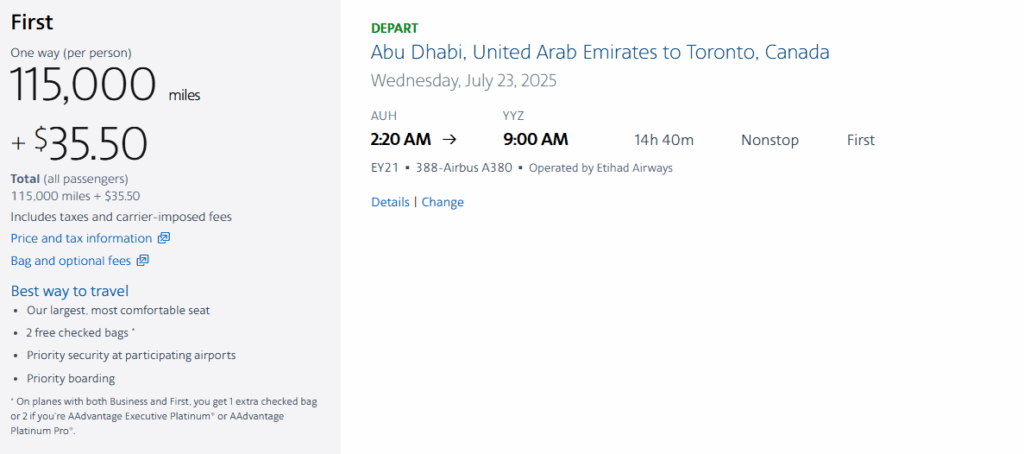1024x454 pixels.
Task: Open the Price and tax information link
Action: pyautogui.click(x=81, y=239)
